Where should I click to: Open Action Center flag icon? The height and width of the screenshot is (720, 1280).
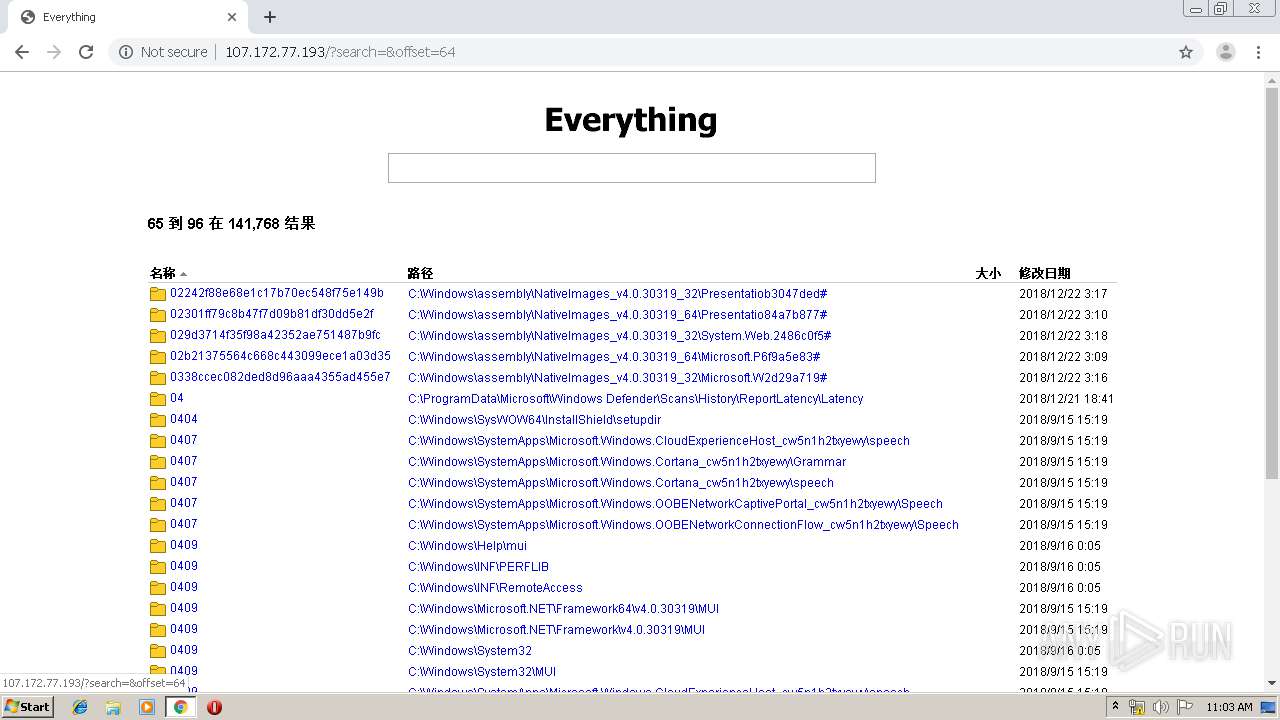(1185, 707)
